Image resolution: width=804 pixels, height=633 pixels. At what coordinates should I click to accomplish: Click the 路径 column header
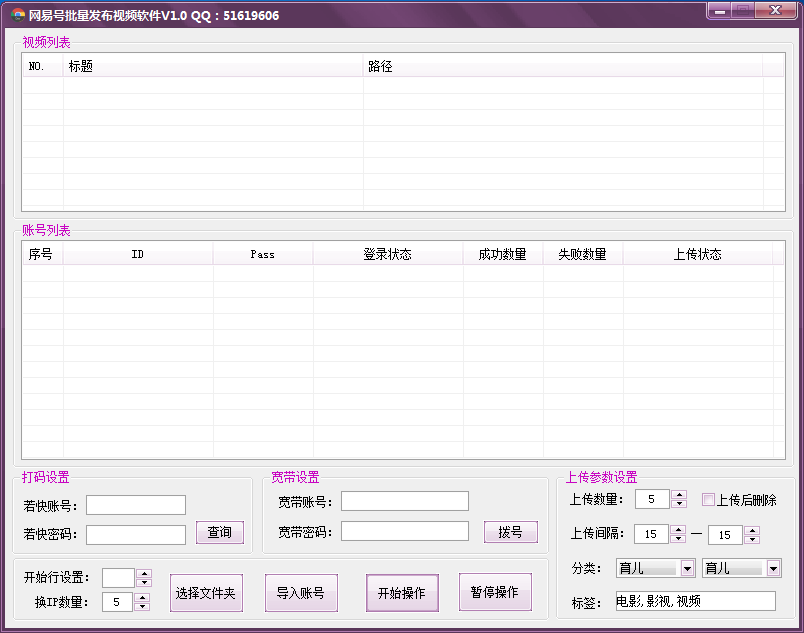coord(563,66)
